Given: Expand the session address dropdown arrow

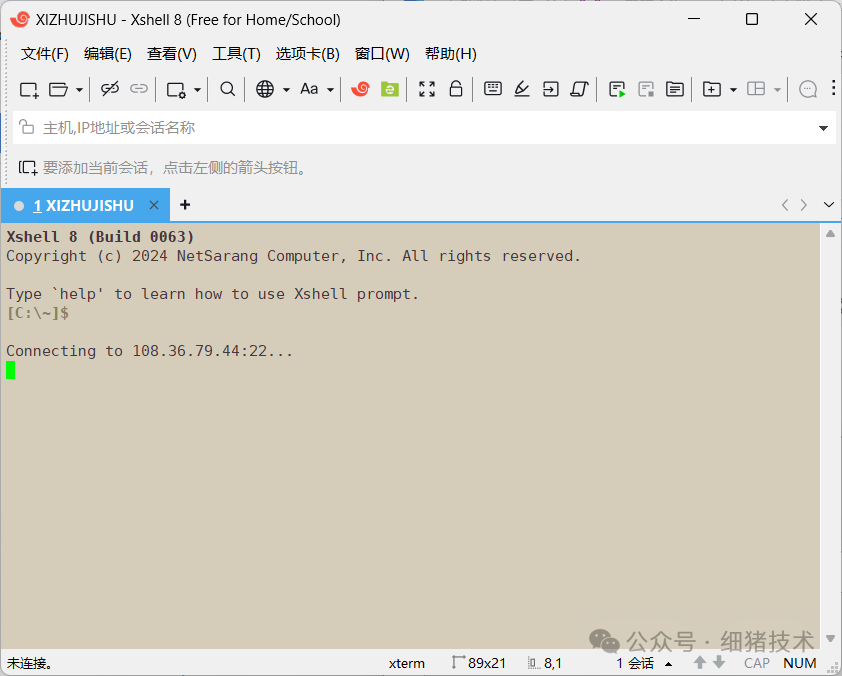Looking at the screenshot, I should [x=823, y=128].
